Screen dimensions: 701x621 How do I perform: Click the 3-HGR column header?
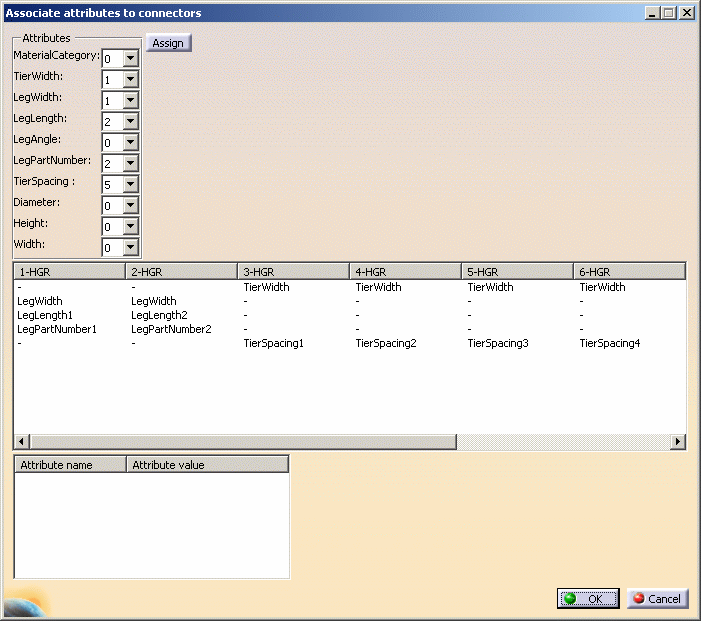click(x=293, y=272)
